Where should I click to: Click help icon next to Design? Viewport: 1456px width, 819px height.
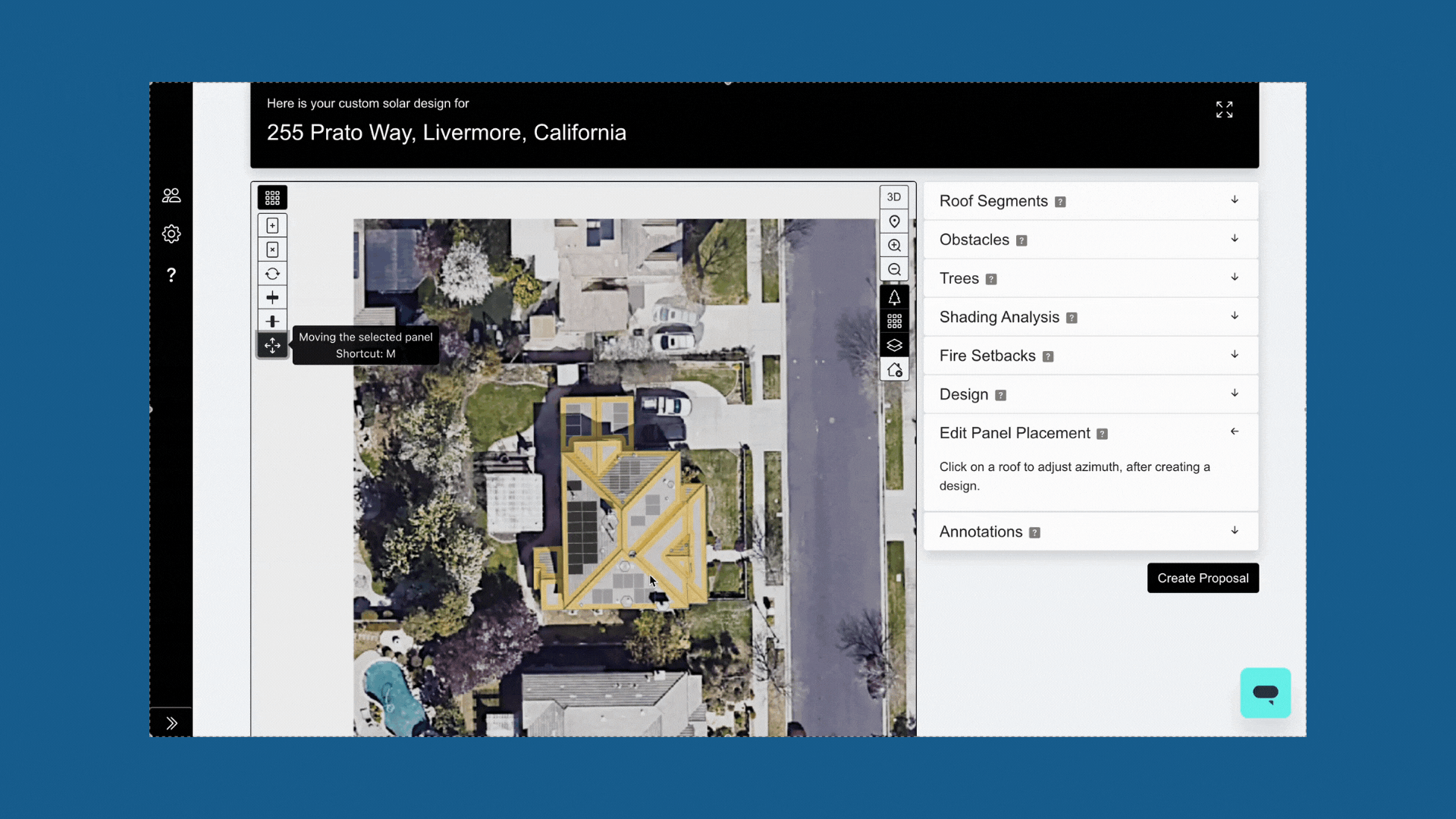(1000, 396)
